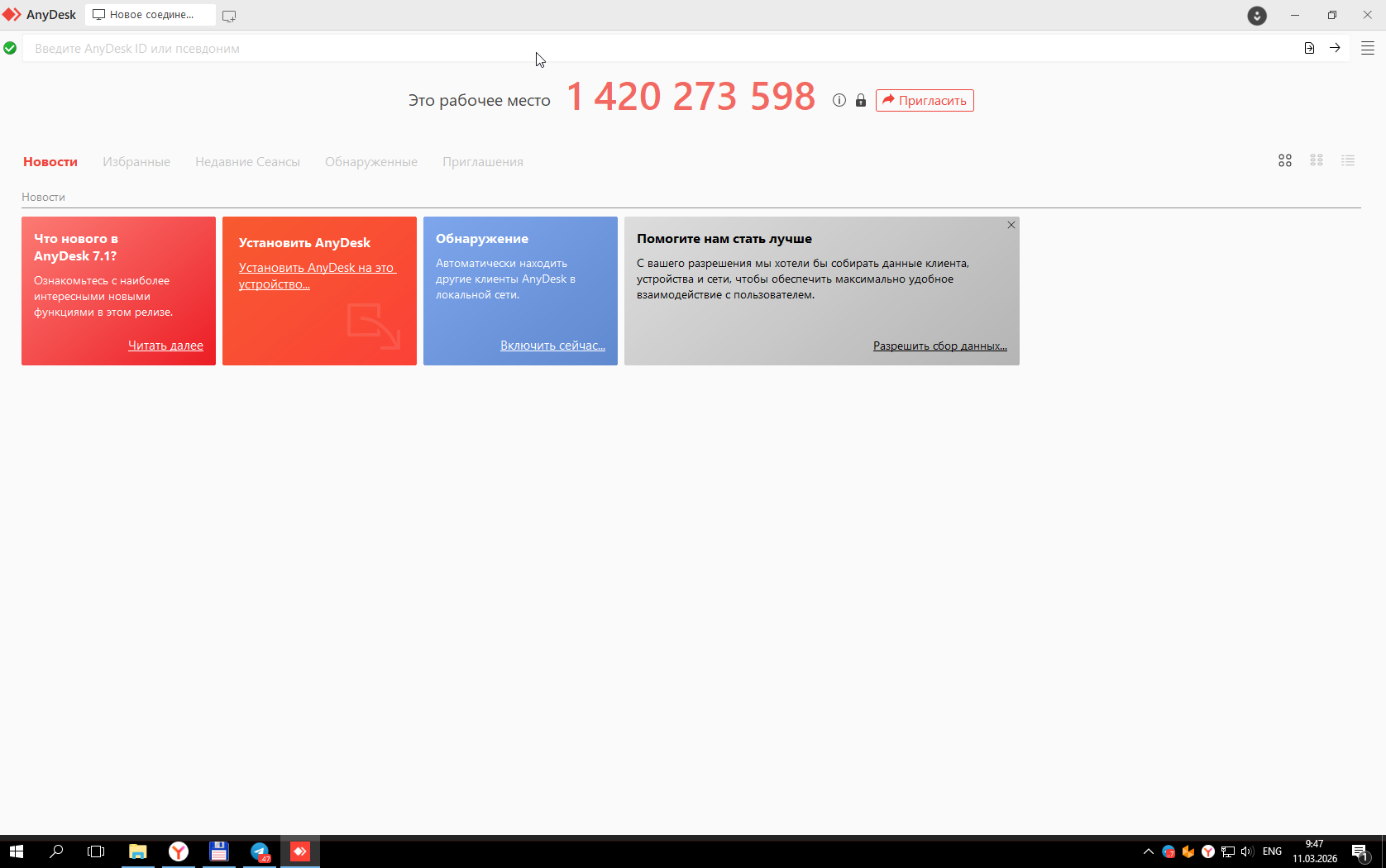Click the info icon next to the ID
The height and width of the screenshot is (868, 1386).
(839, 100)
